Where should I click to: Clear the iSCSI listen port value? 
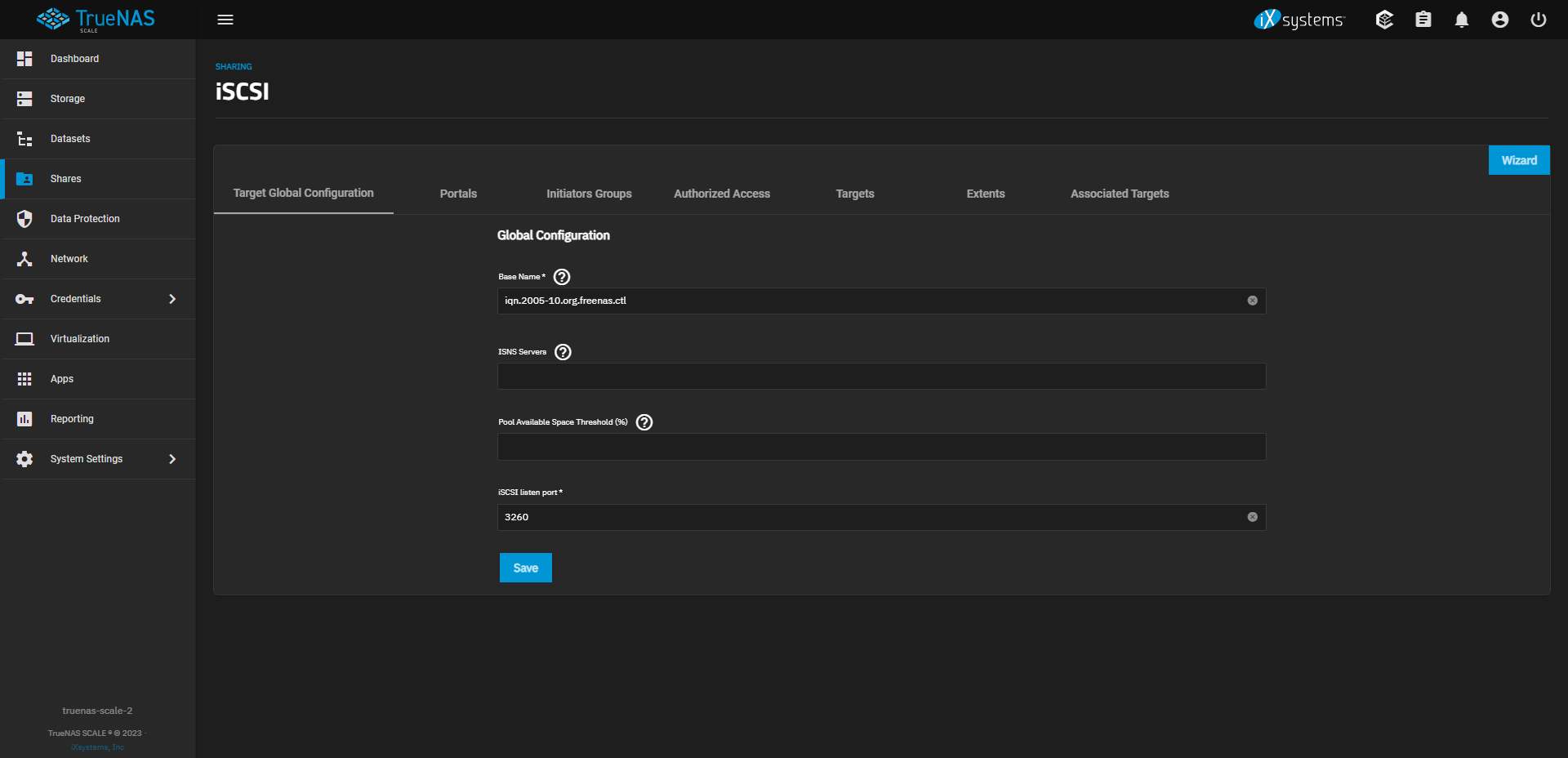[1252, 517]
